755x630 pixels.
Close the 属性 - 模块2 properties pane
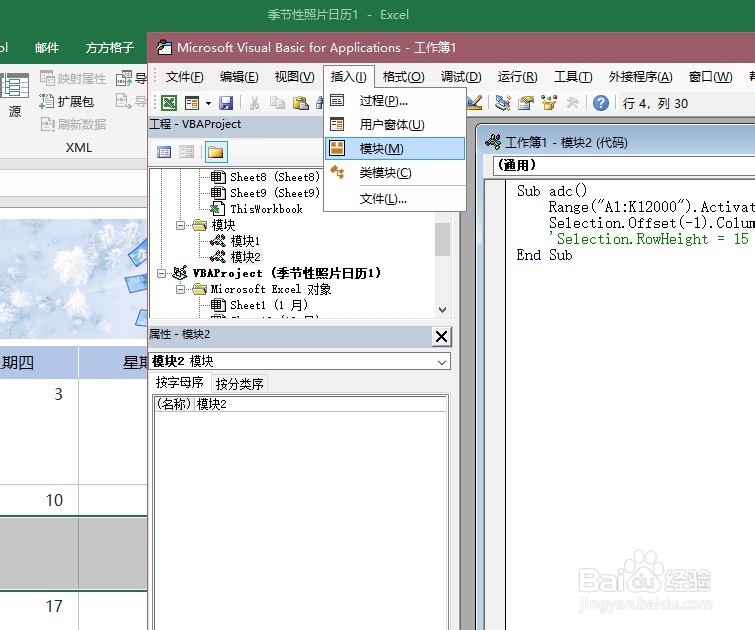442,336
